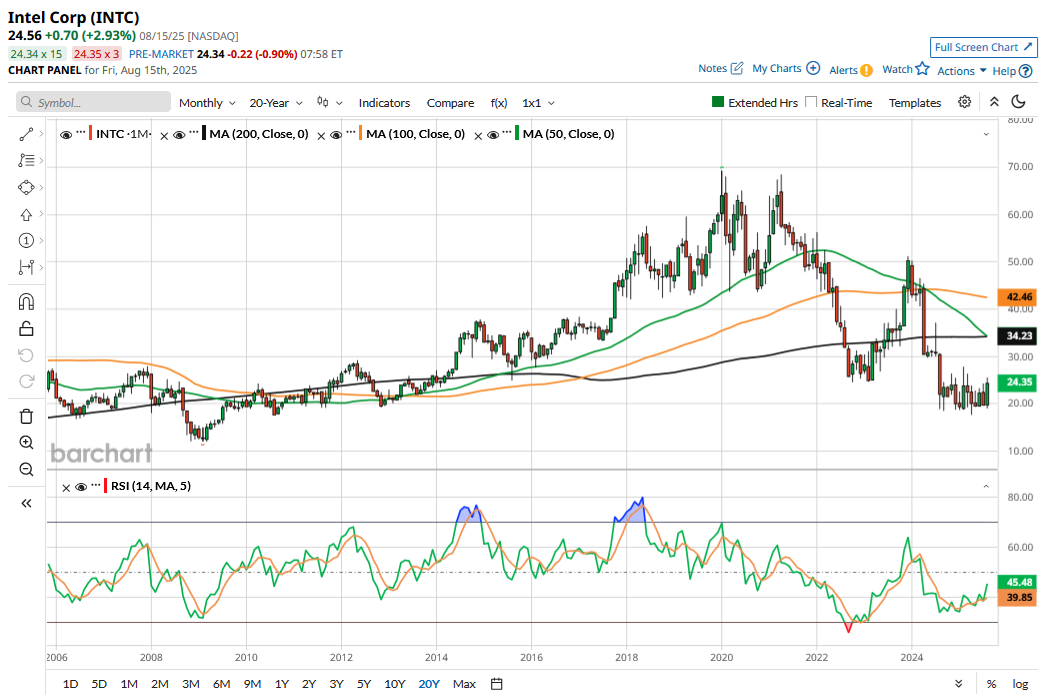This screenshot has height=699, width=1050.
Task: Open the f(x) expressions button
Action: point(498,102)
